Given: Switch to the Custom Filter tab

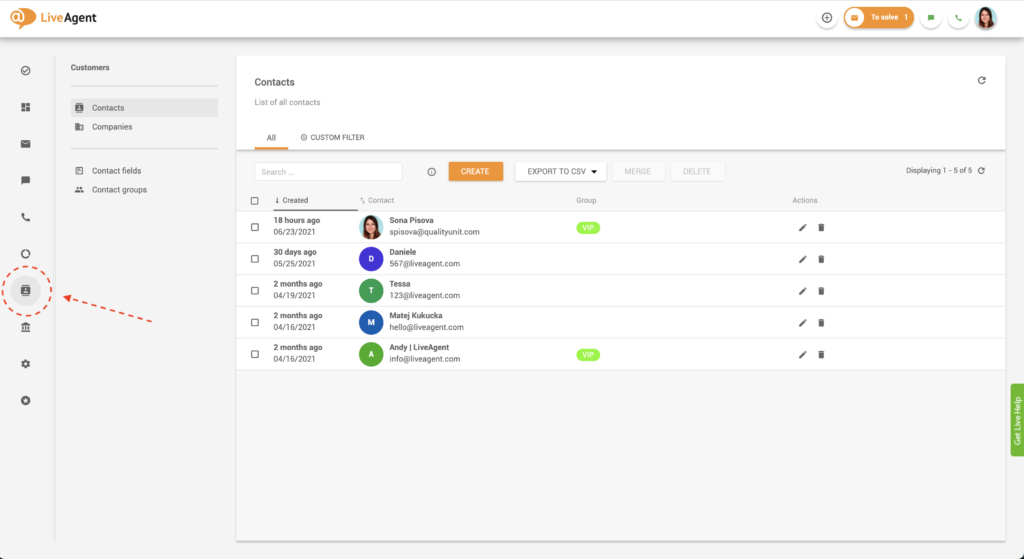Looking at the screenshot, I should [x=332, y=137].
